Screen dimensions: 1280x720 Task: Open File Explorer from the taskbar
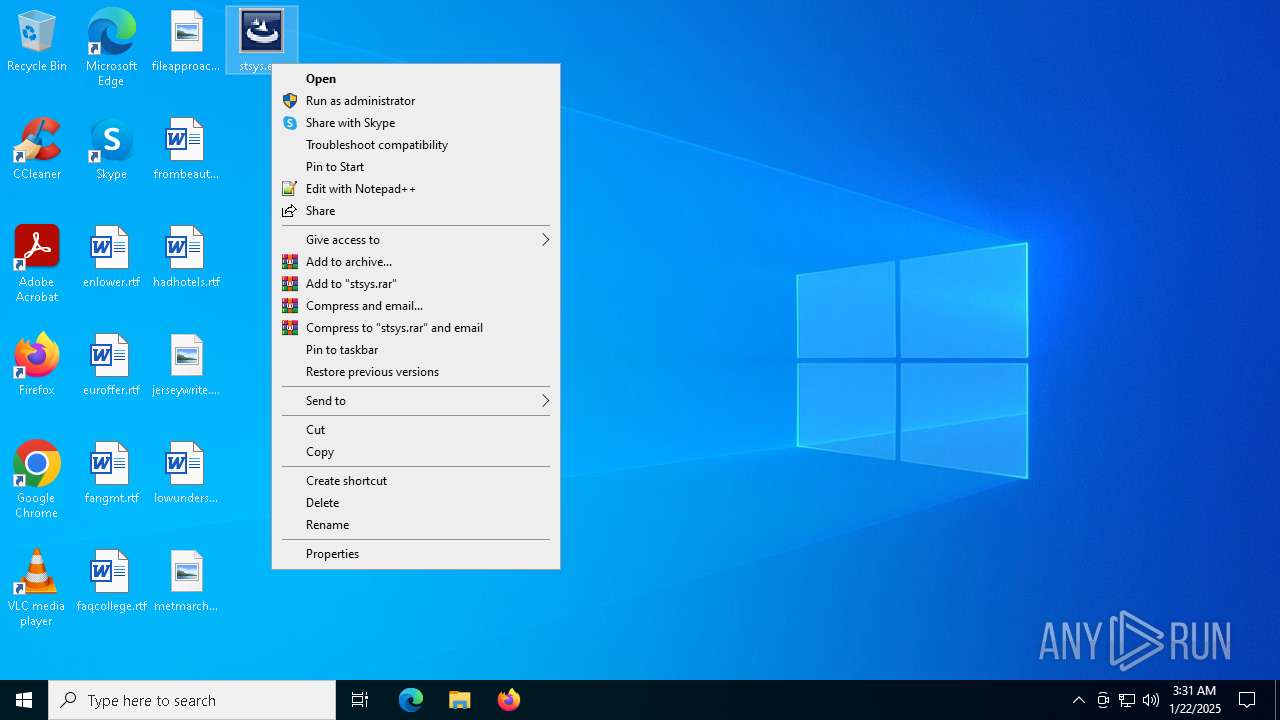point(459,700)
